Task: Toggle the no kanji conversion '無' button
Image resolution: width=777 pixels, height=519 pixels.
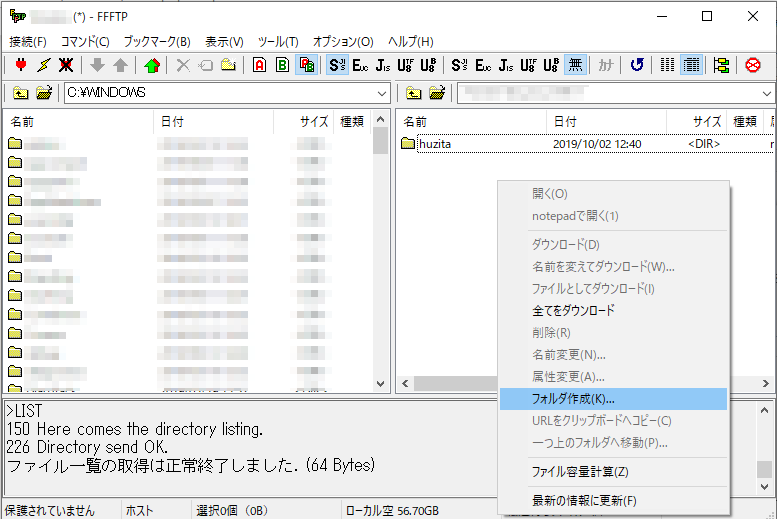Action: click(x=575, y=65)
